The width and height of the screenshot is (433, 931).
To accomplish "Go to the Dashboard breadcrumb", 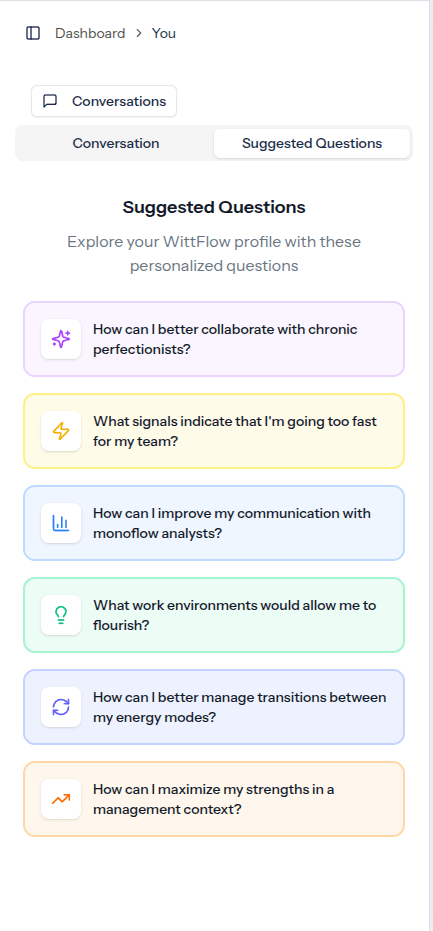I will tap(90, 33).
